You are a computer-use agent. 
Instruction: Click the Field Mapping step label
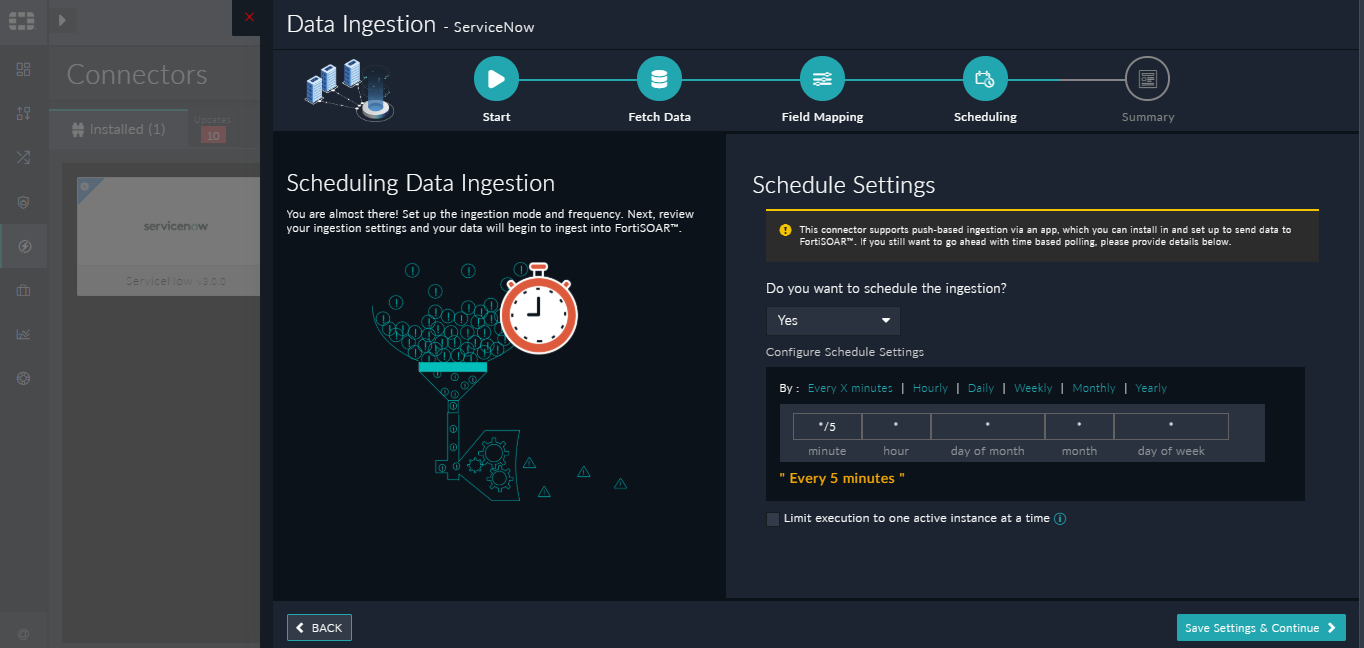(822, 117)
